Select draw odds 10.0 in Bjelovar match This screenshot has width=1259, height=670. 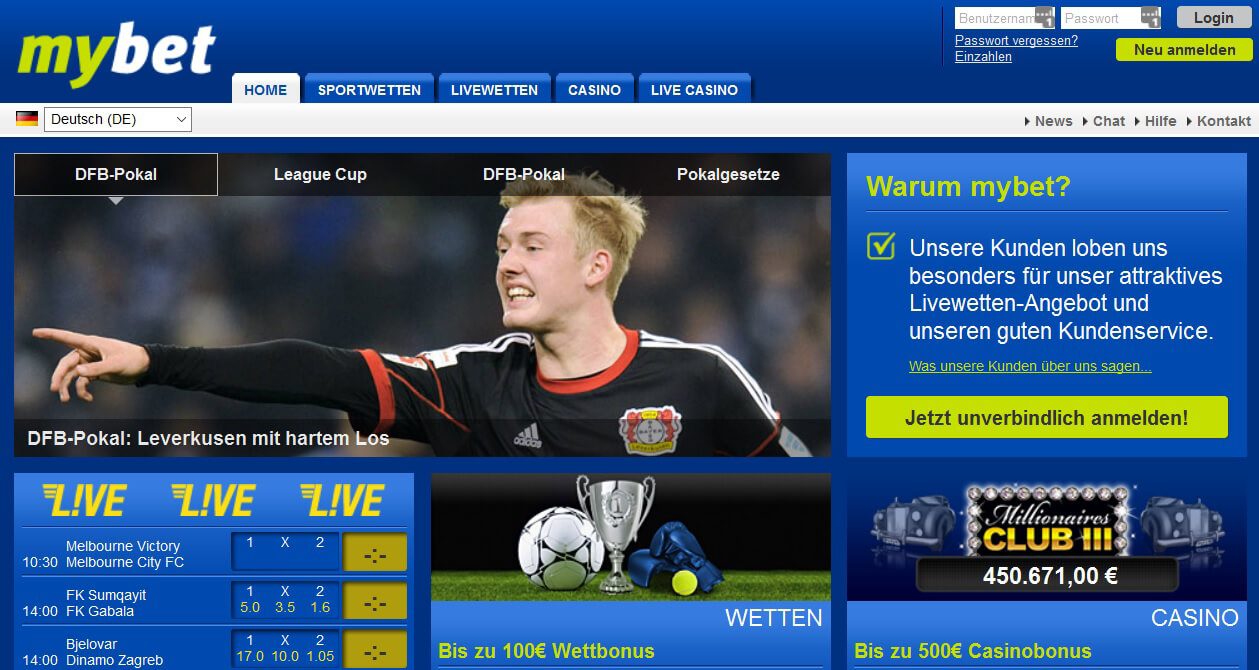tap(285, 656)
